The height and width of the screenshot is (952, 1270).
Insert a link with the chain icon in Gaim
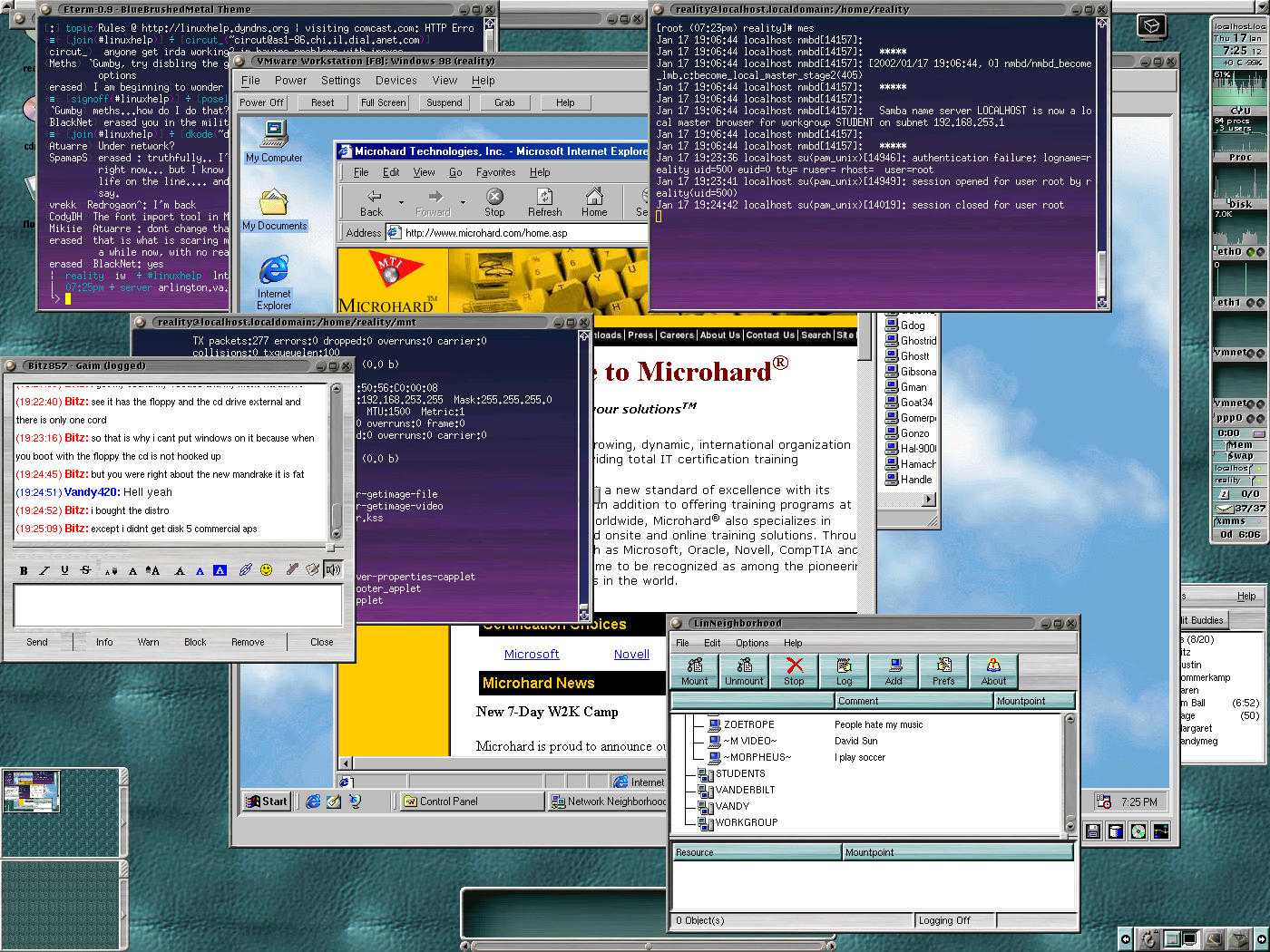pos(245,570)
